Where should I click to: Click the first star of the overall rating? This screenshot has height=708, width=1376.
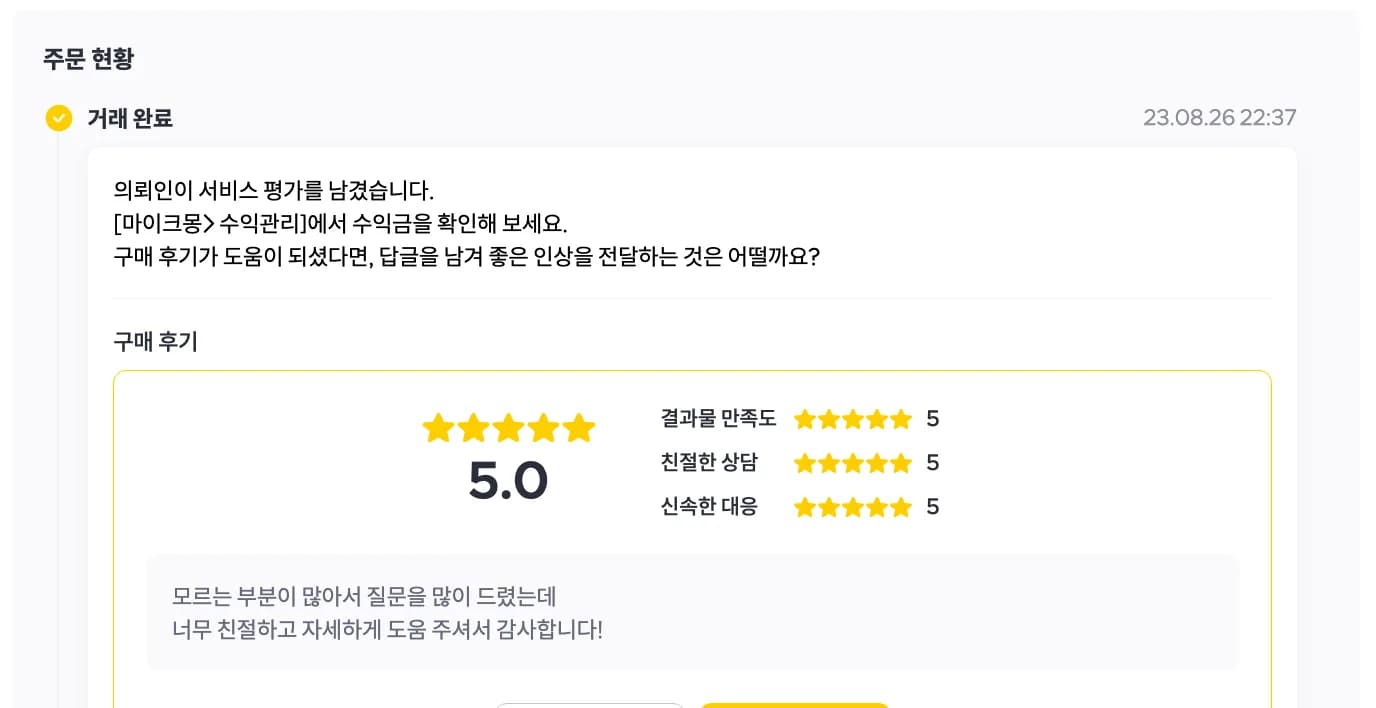438,429
